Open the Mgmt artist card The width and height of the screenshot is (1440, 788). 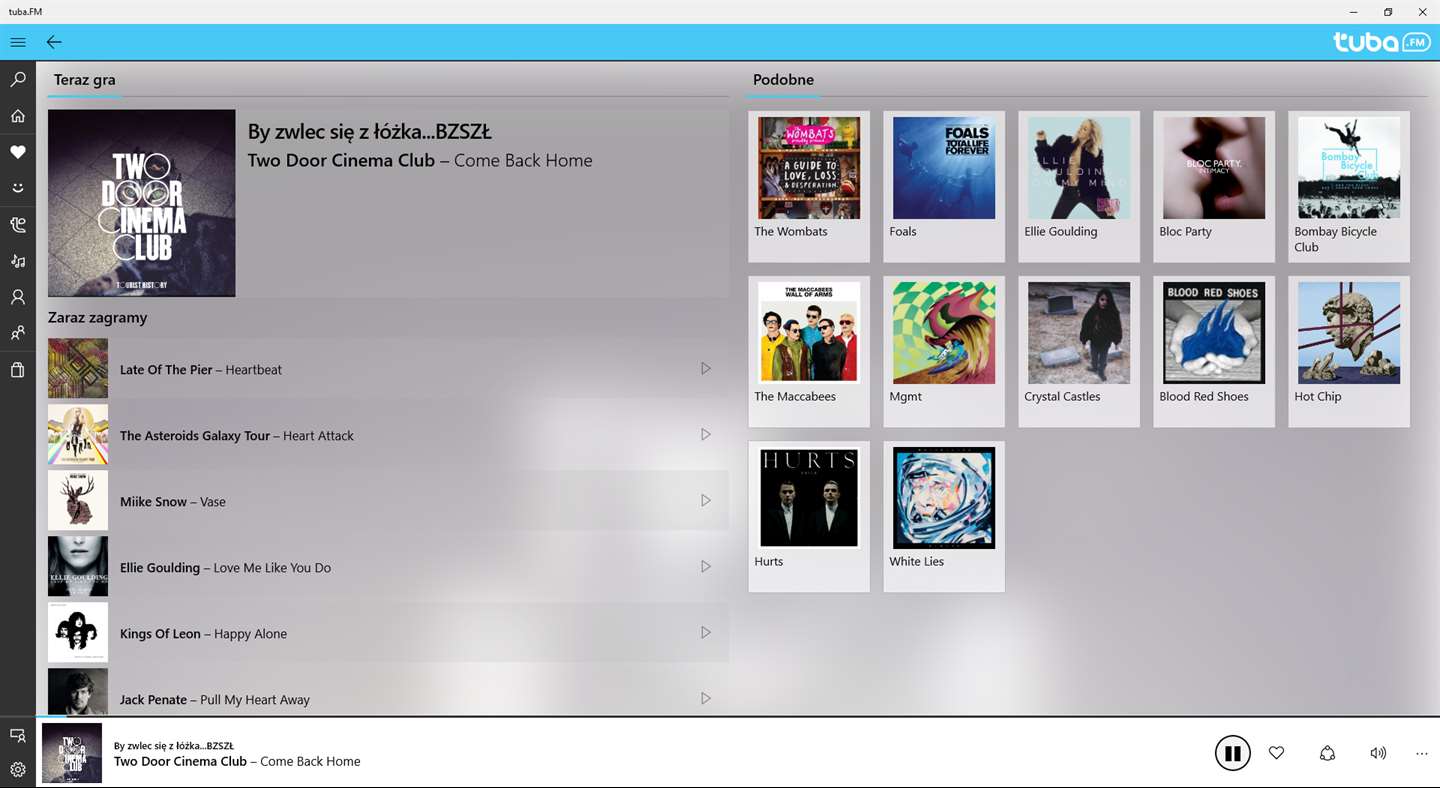944,351
